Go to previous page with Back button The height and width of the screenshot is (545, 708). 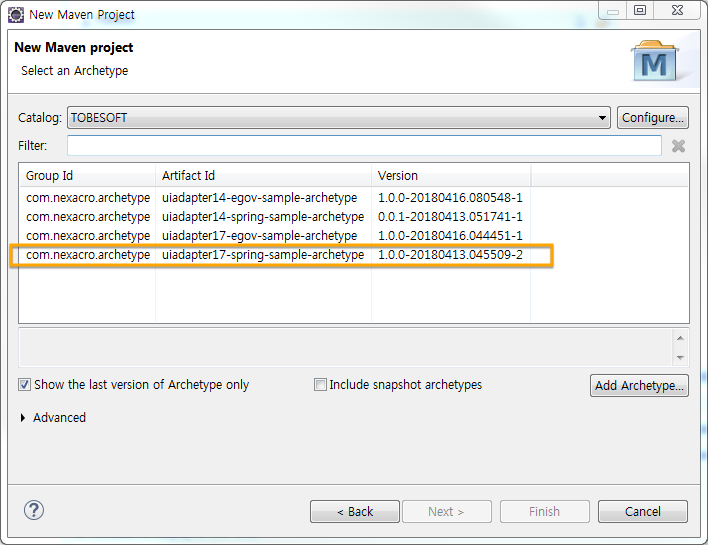tap(354, 511)
